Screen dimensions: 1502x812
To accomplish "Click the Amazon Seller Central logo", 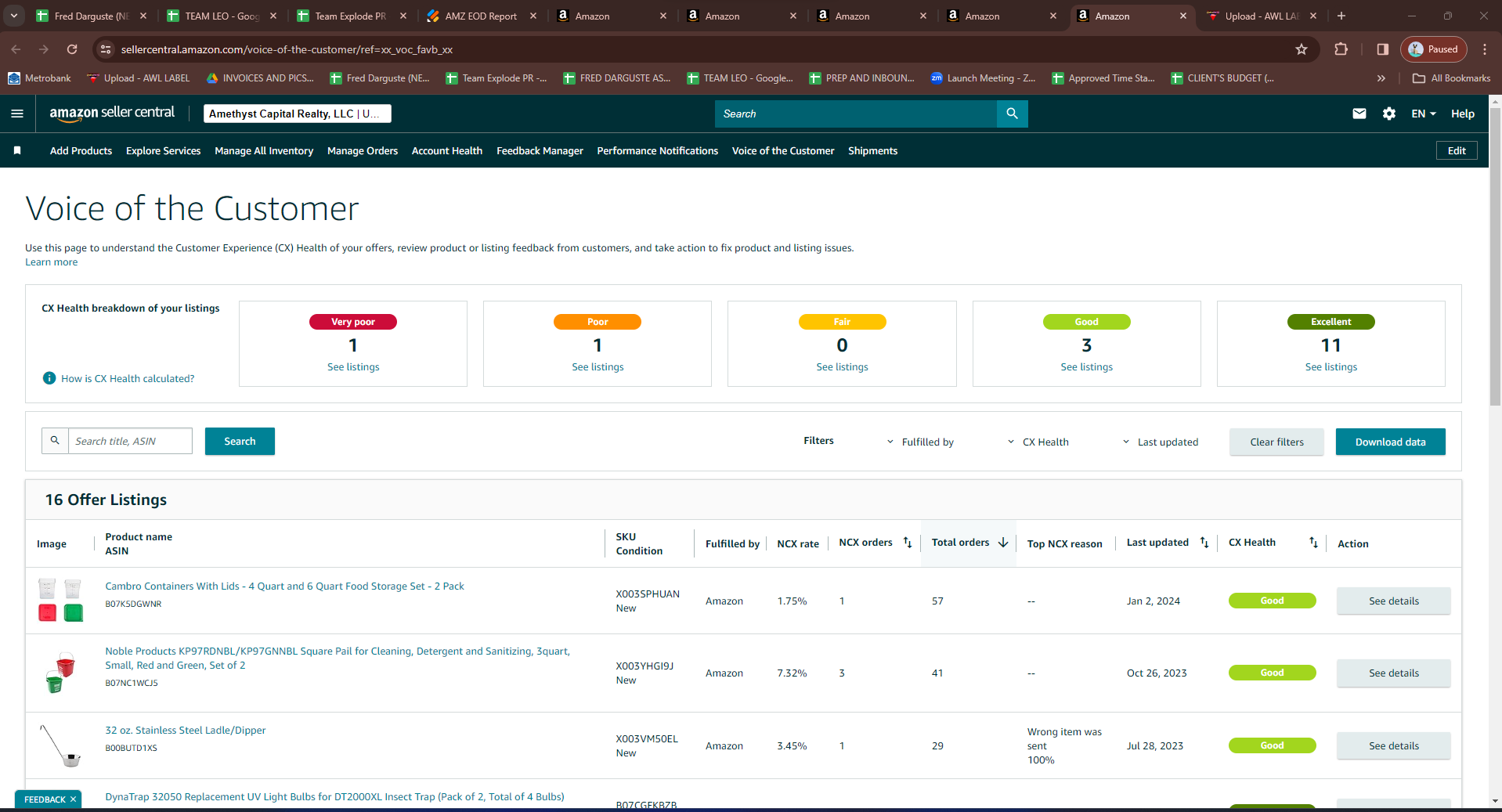I will tap(112, 113).
